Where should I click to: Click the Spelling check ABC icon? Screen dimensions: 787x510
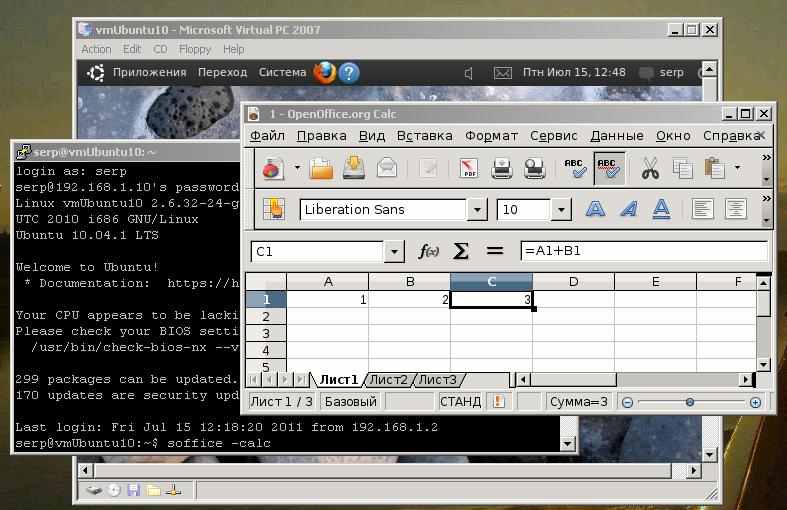[x=575, y=169]
